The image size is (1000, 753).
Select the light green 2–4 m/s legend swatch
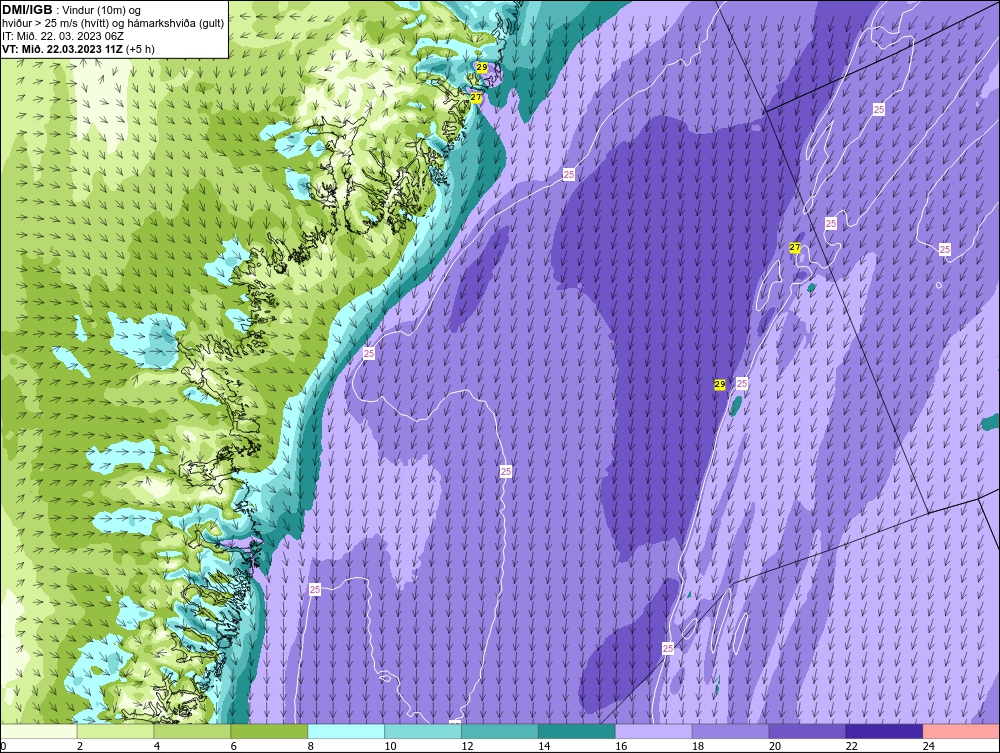click(115, 731)
